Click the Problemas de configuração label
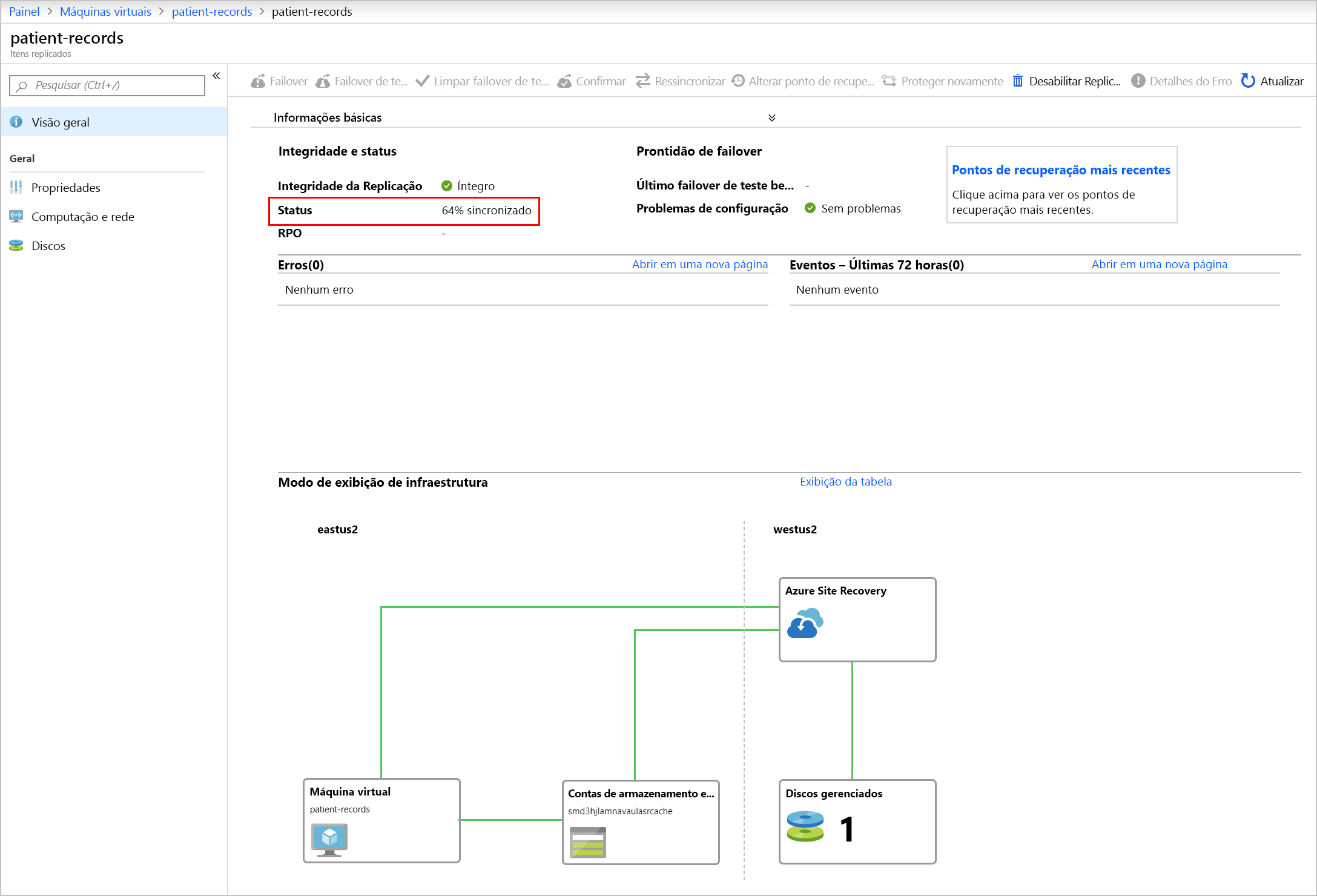1317x896 pixels. [712, 209]
